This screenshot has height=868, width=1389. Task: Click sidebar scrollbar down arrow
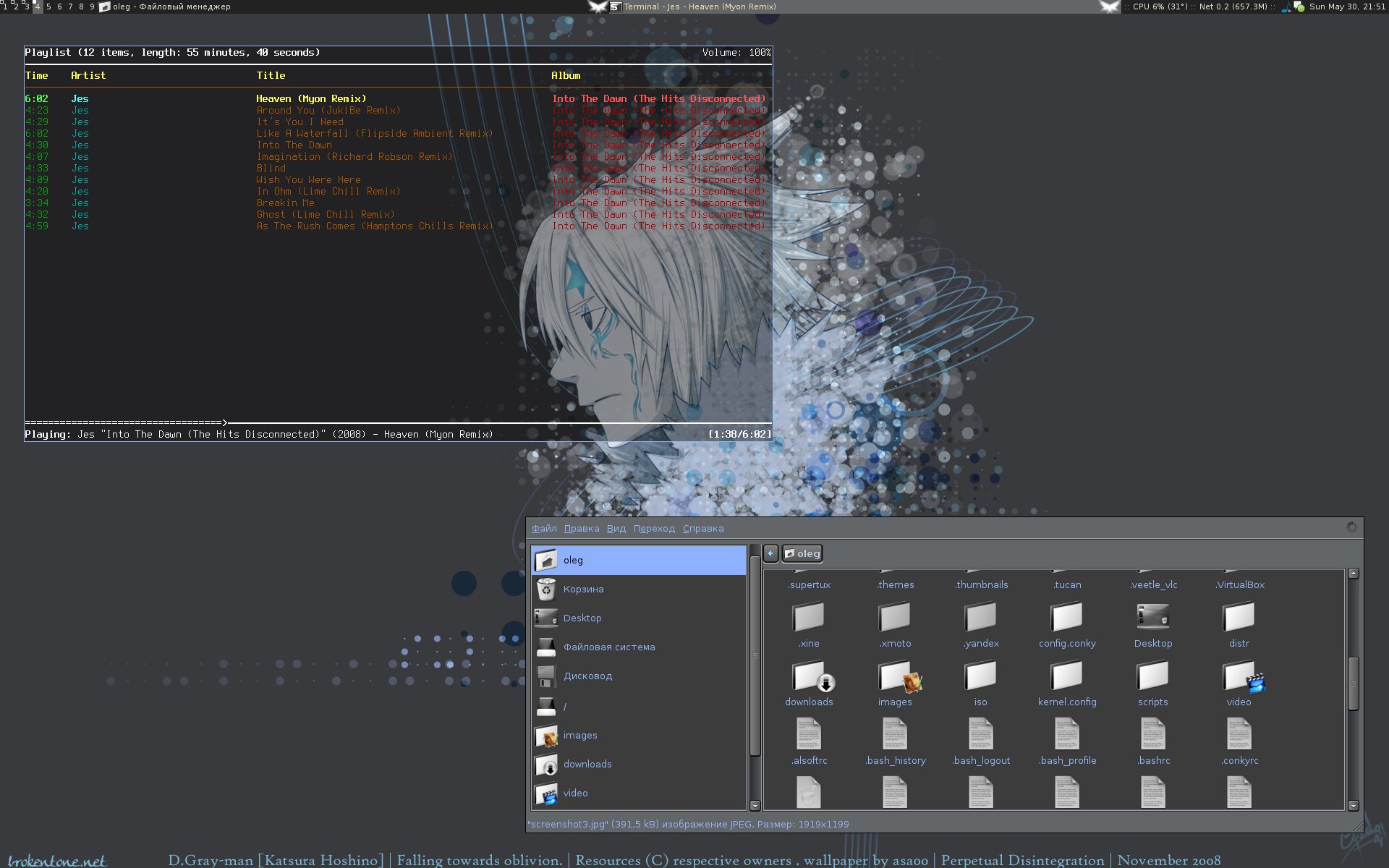pos(755,805)
